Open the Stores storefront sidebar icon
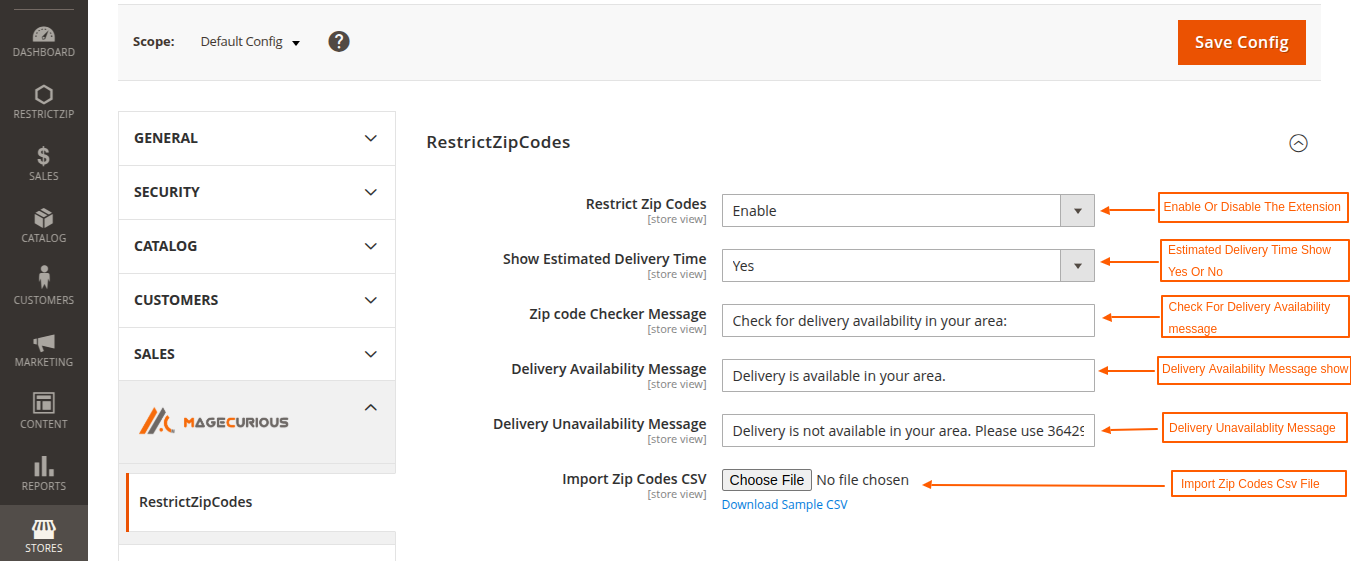This screenshot has height=561, width=1351. tap(43, 535)
